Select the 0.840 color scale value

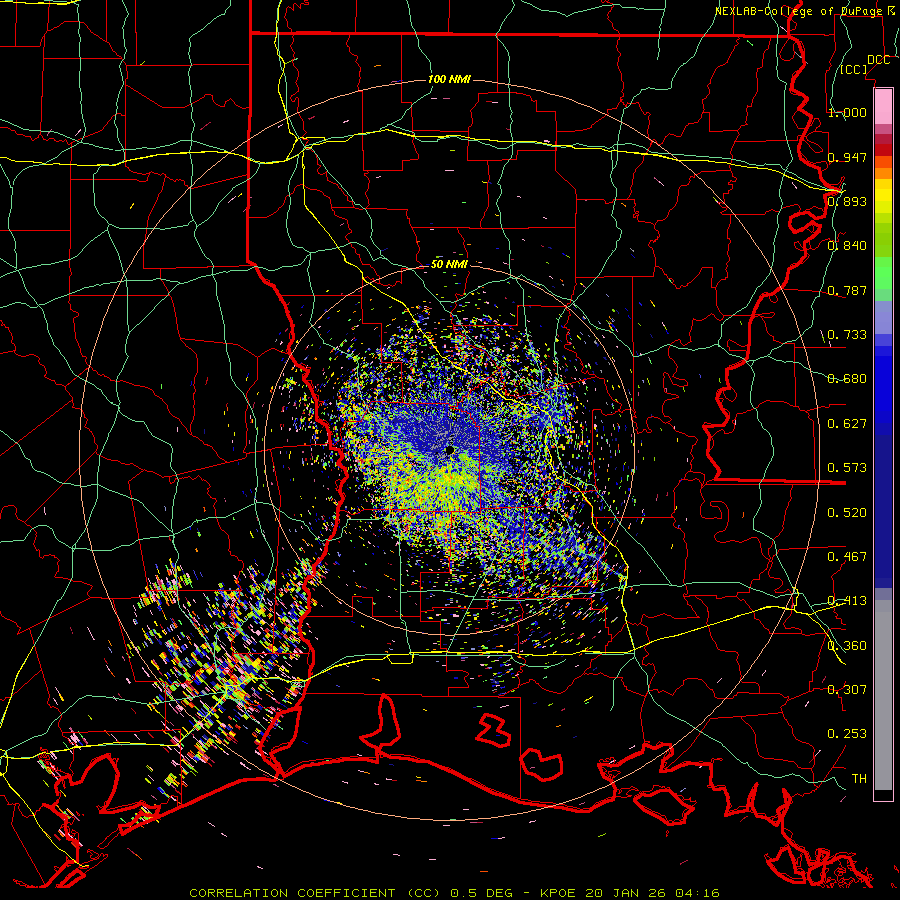(x=847, y=246)
